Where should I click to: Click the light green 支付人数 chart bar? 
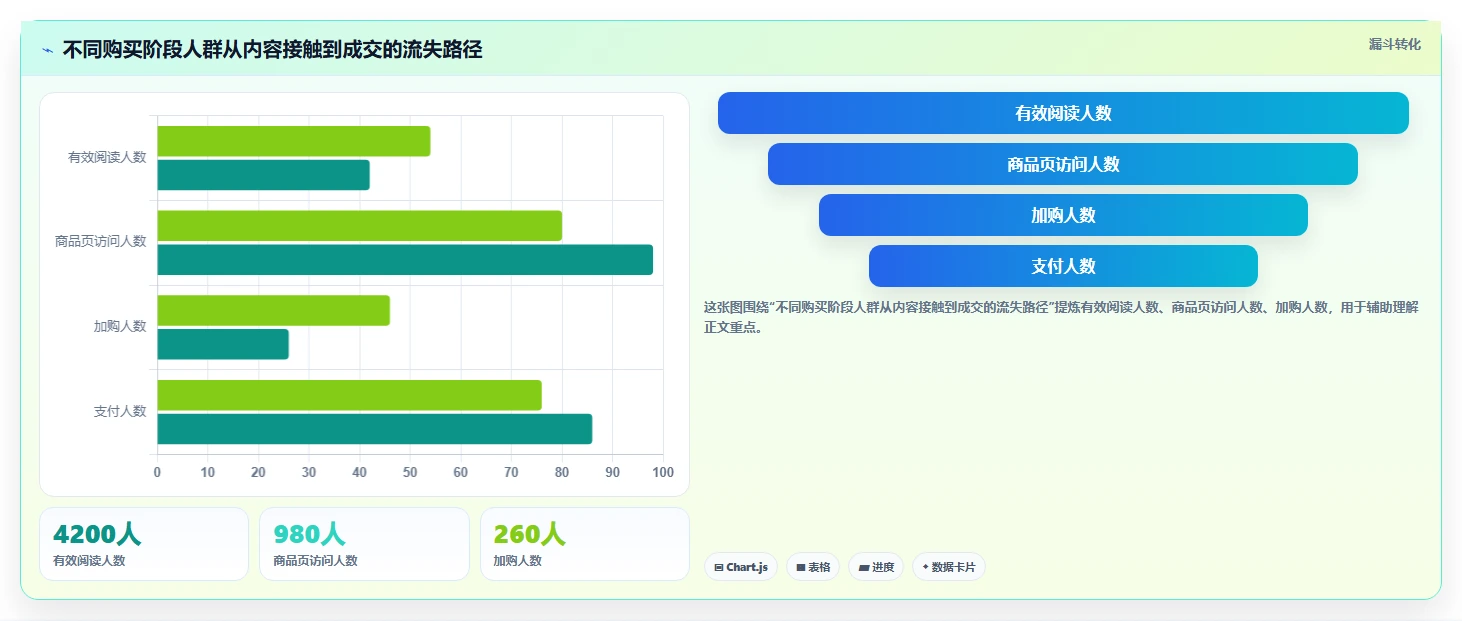349,395
